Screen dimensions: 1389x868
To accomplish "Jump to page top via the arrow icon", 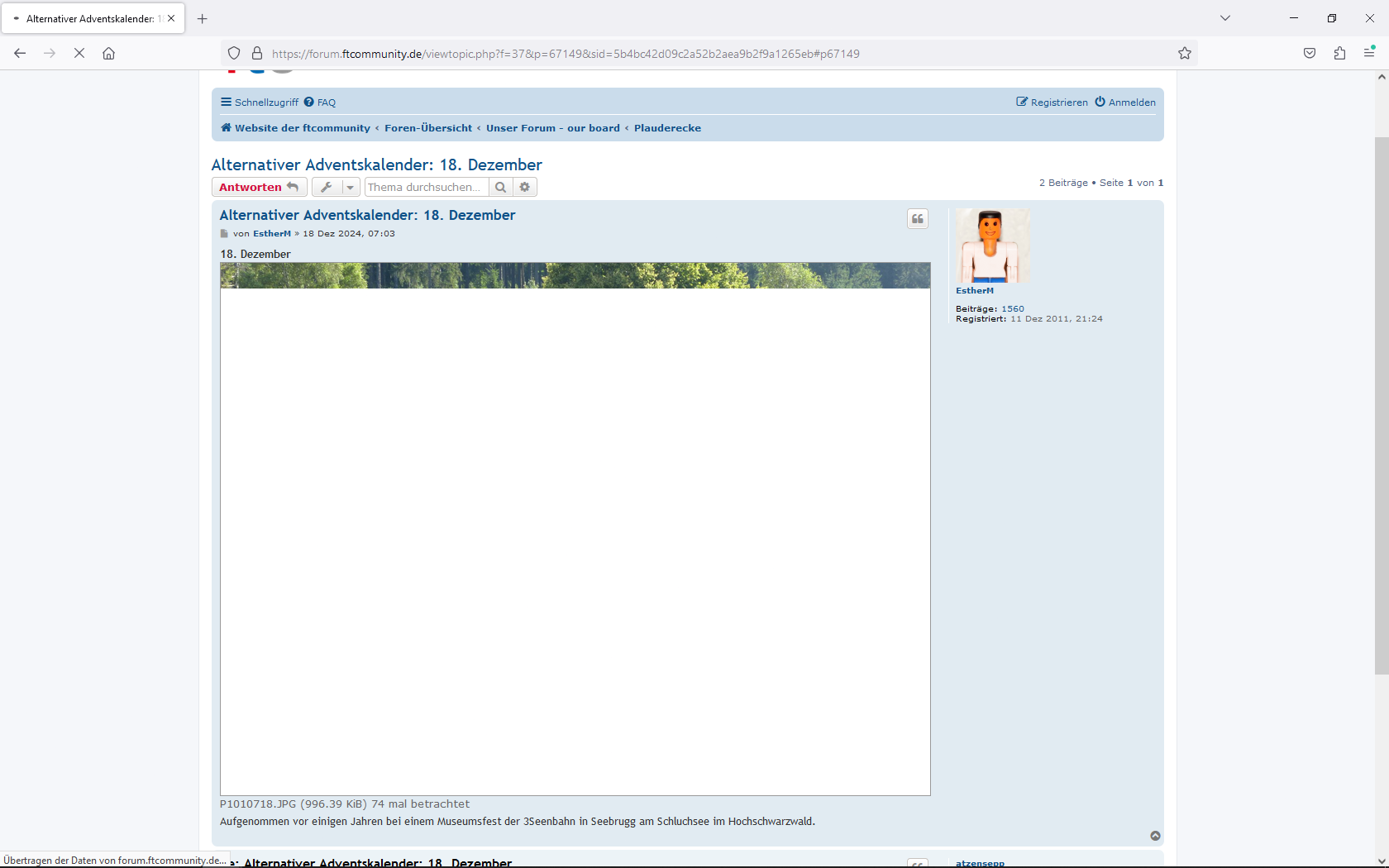I will tap(1155, 836).
